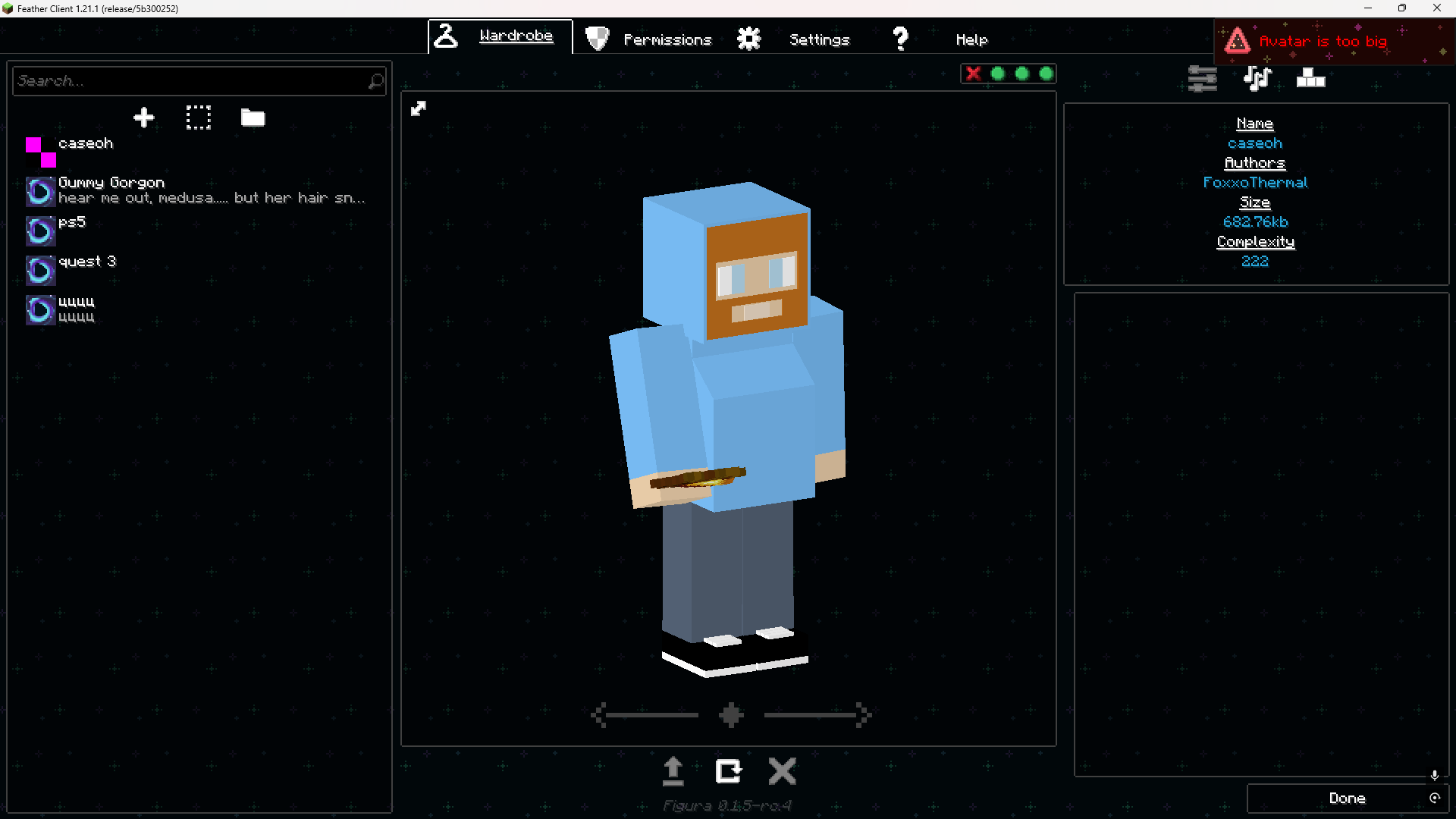Click the avatar search field
This screenshot has height=819, width=1456.
click(x=190, y=80)
